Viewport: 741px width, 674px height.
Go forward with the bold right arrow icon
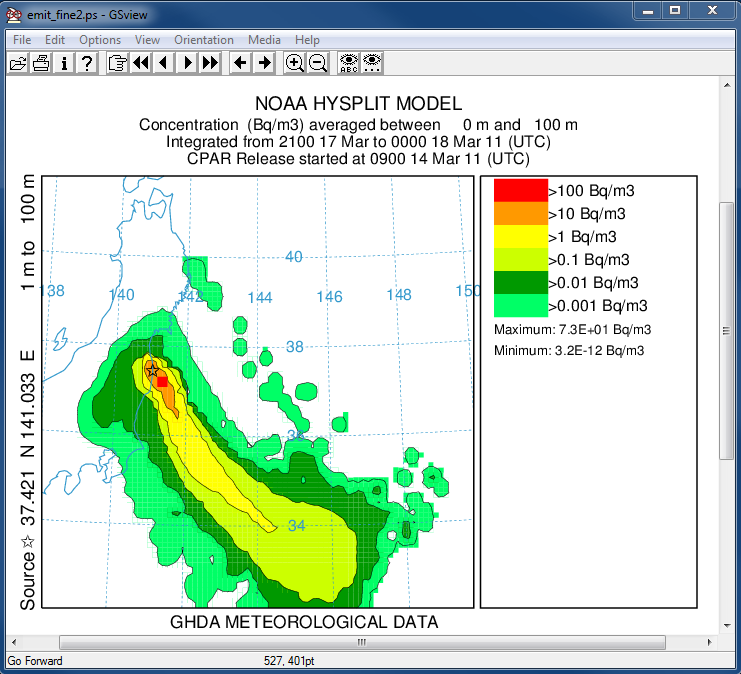(264, 63)
